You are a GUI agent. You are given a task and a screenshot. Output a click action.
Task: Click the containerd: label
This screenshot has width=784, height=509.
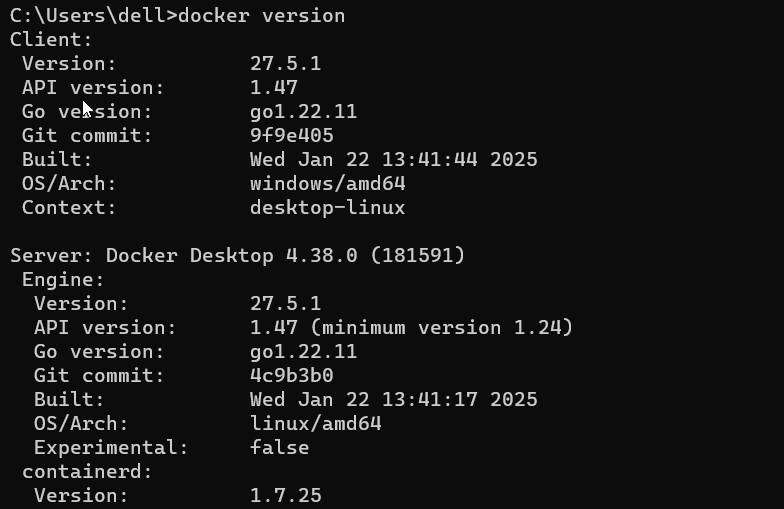click(87, 472)
